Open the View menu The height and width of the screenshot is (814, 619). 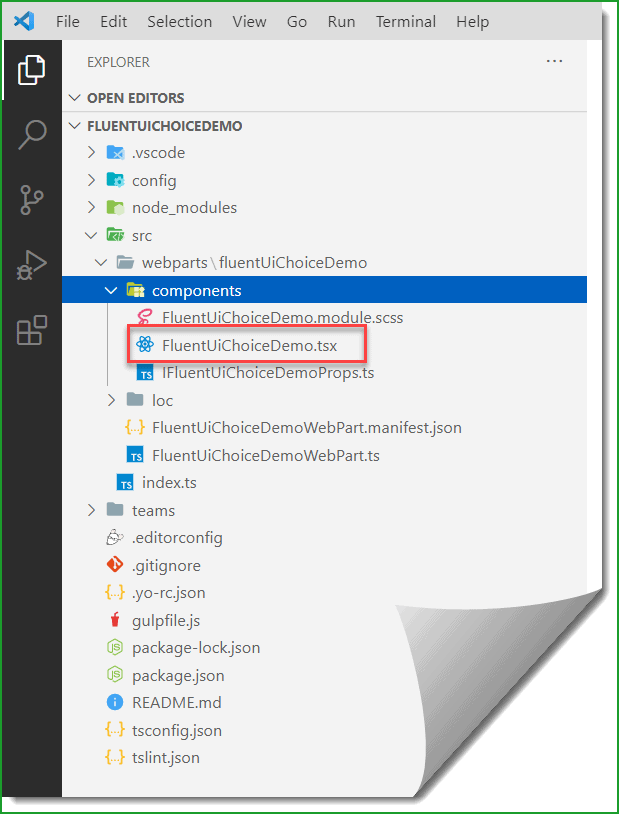(249, 22)
